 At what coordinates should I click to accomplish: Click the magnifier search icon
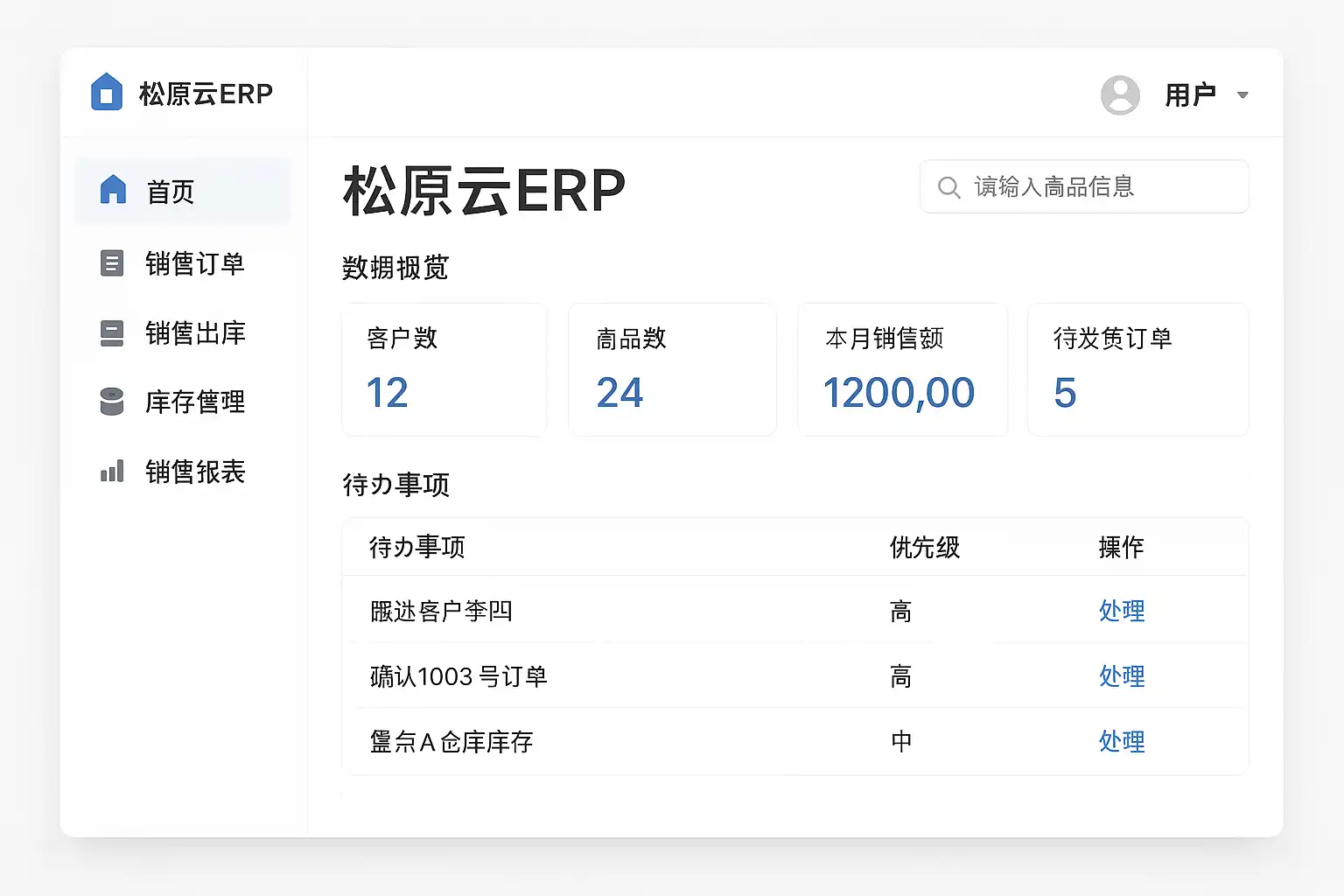948,187
